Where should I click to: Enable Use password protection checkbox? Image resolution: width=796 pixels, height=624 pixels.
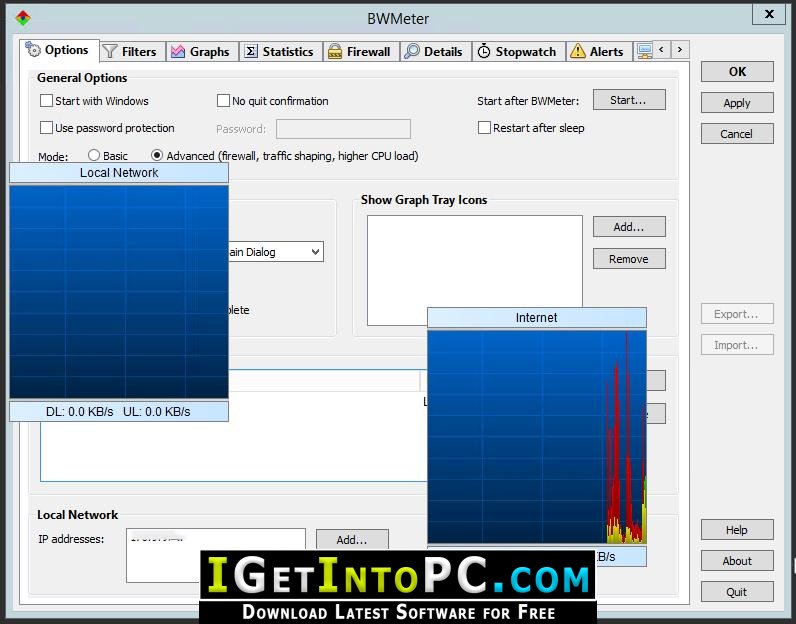(x=46, y=127)
